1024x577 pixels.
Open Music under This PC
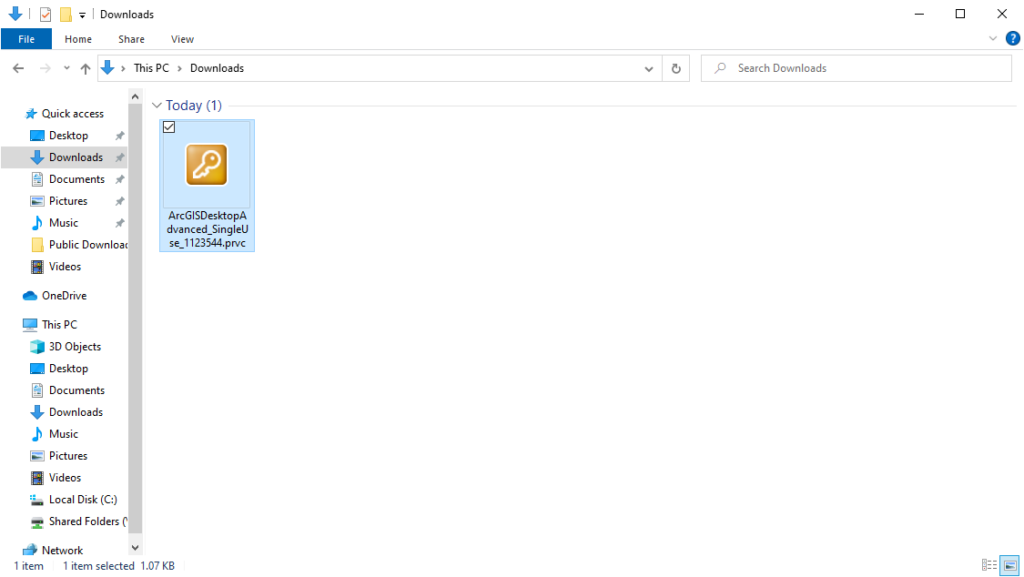[63, 434]
